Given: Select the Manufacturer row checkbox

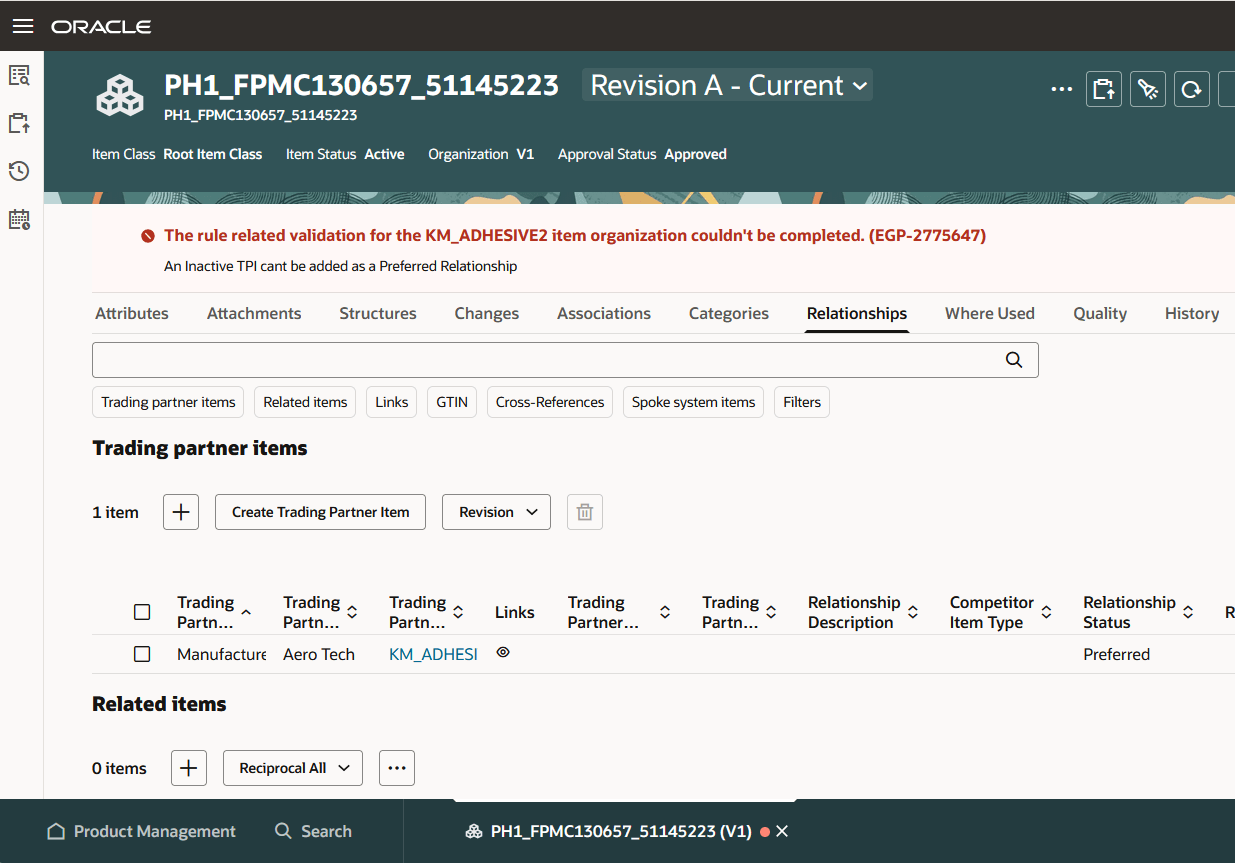Looking at the screenshot, I should tap(142, 654).
